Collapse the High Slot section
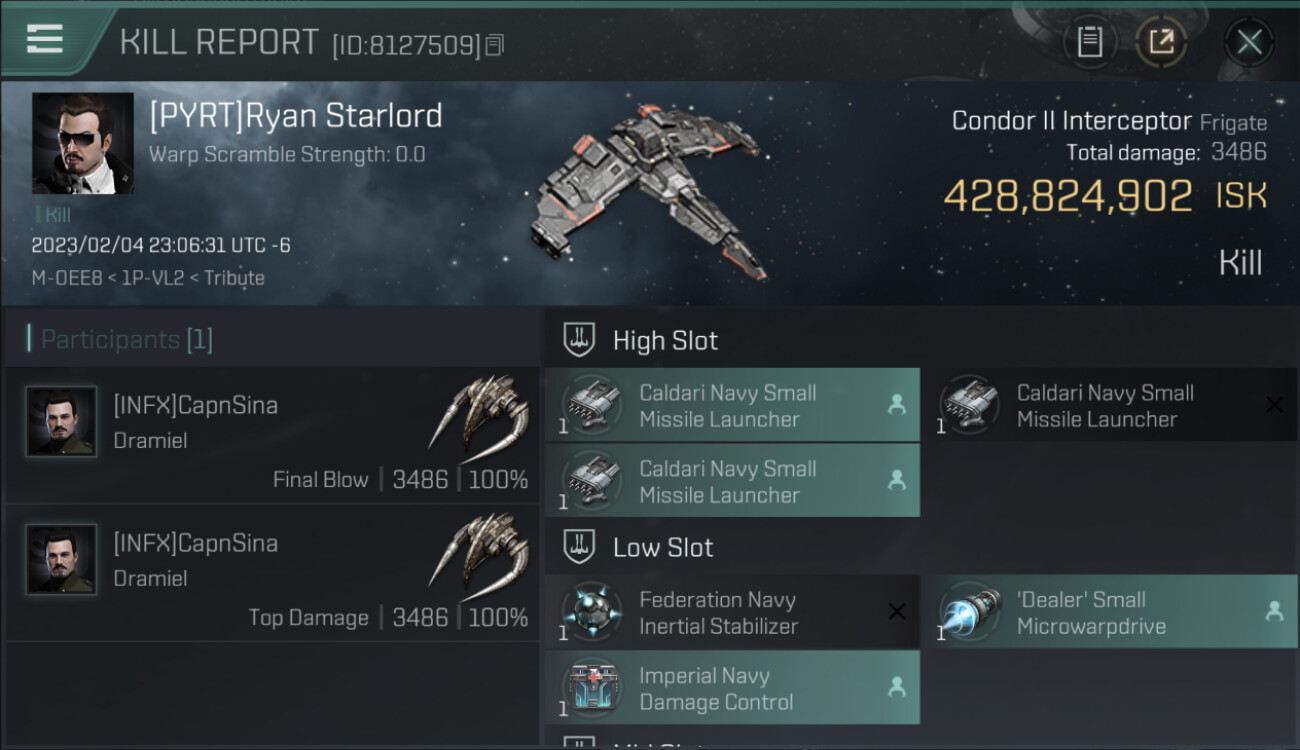The height and width of the screenshot is (750, 1300). [x=665, y=341]
